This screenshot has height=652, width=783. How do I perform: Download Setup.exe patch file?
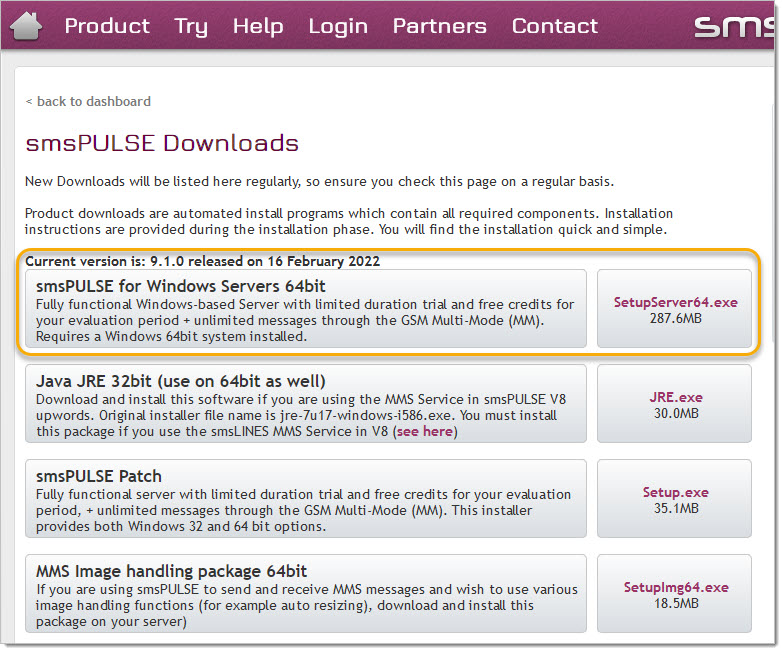(676, 493)
